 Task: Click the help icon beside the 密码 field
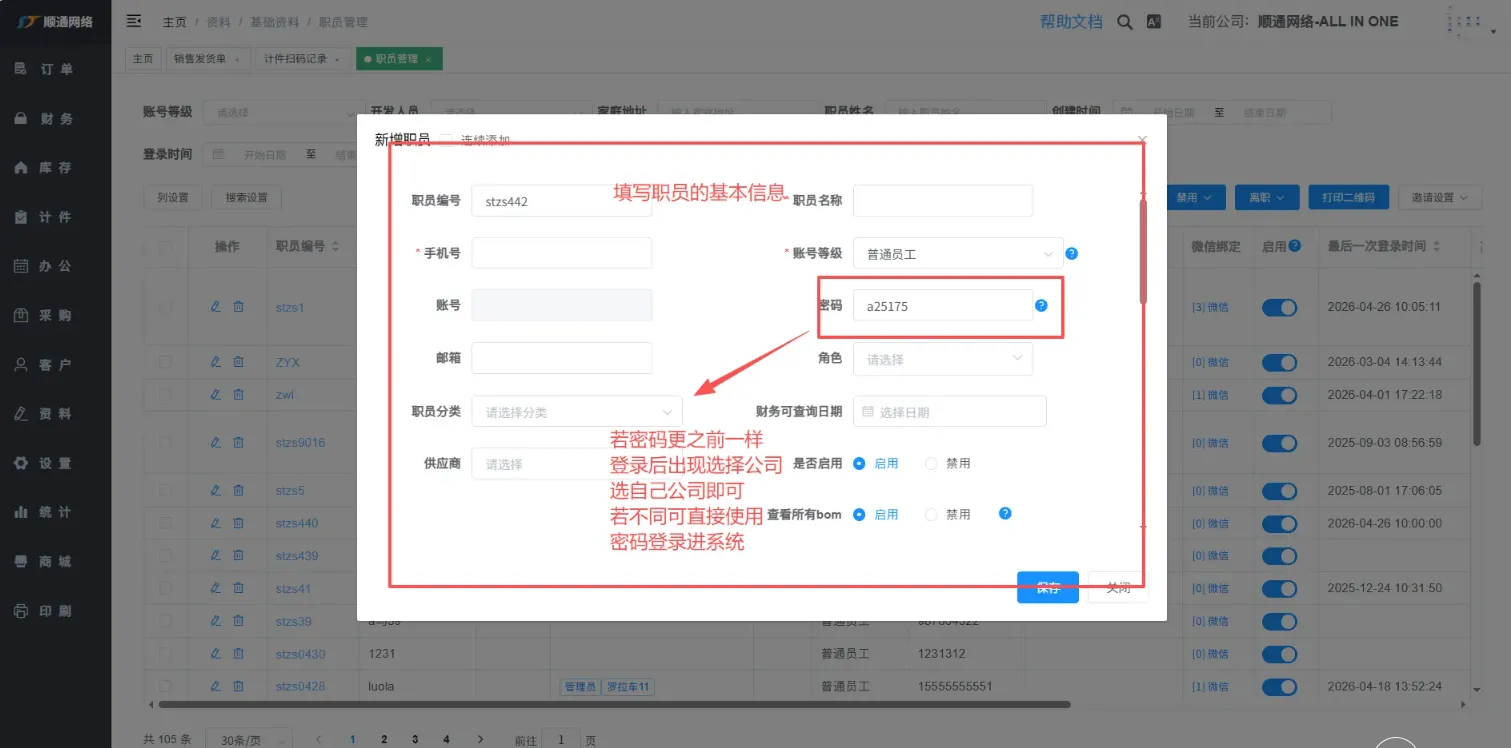click(x=1041, y=305)
